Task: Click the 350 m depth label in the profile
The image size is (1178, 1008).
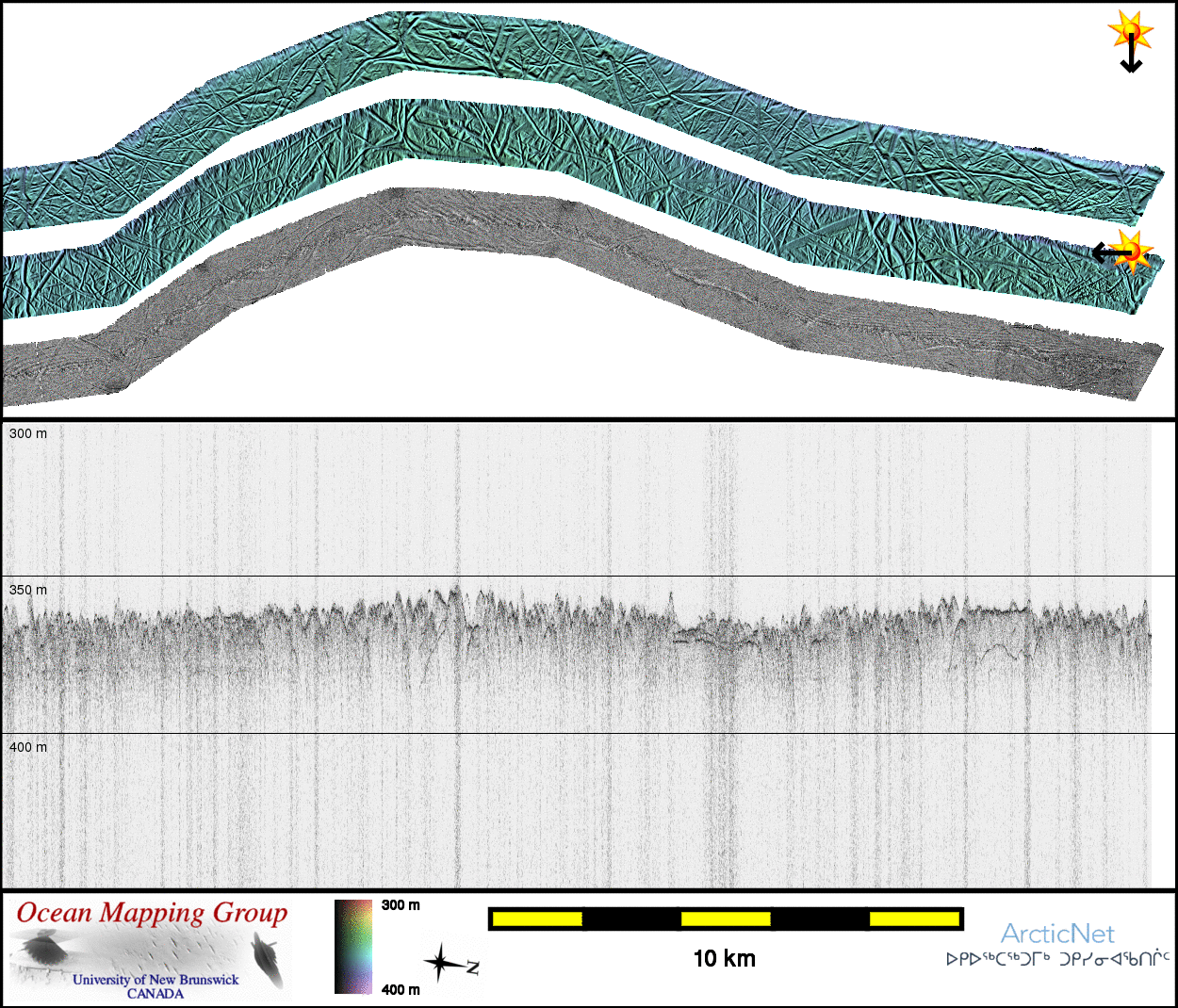Action: tap(28, 590)
